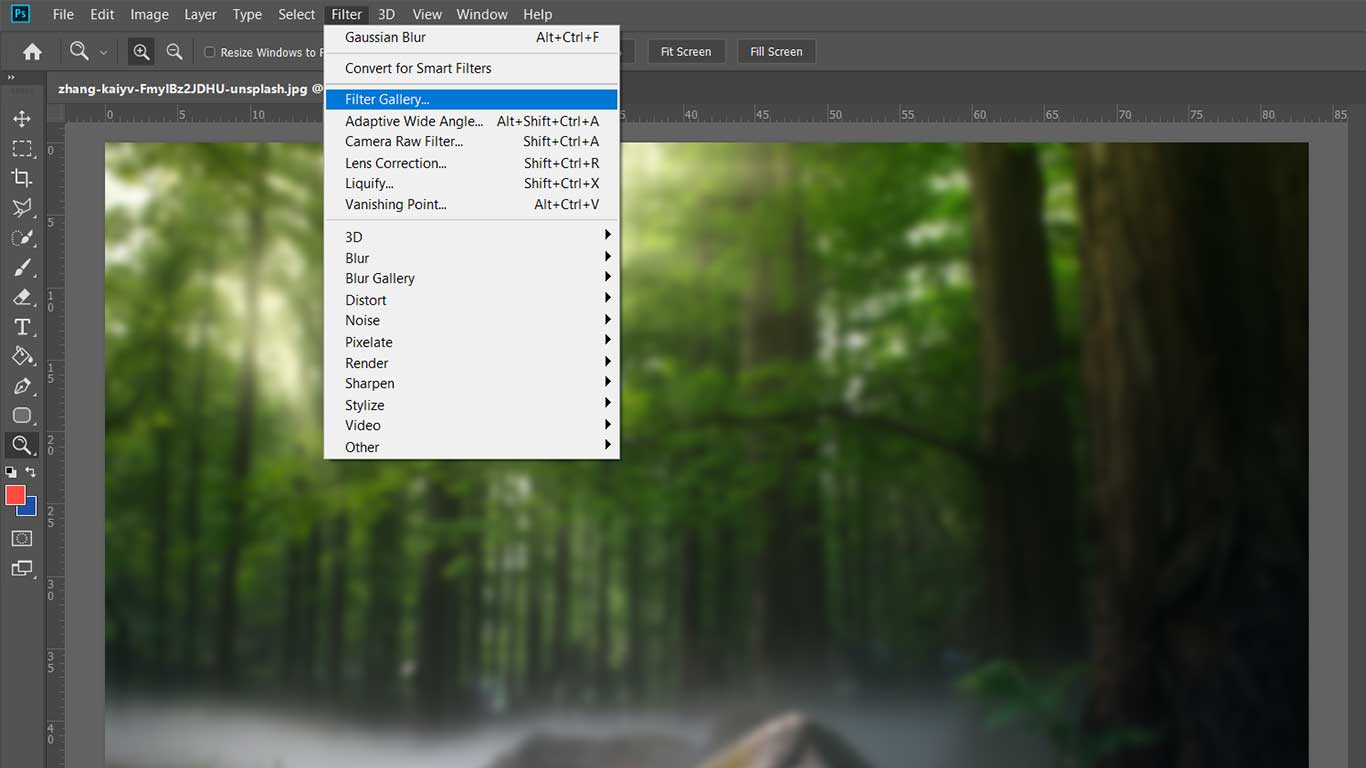Open the red foreground color swatch
This screenshot has height=768, width=1366.
(14, 494)
